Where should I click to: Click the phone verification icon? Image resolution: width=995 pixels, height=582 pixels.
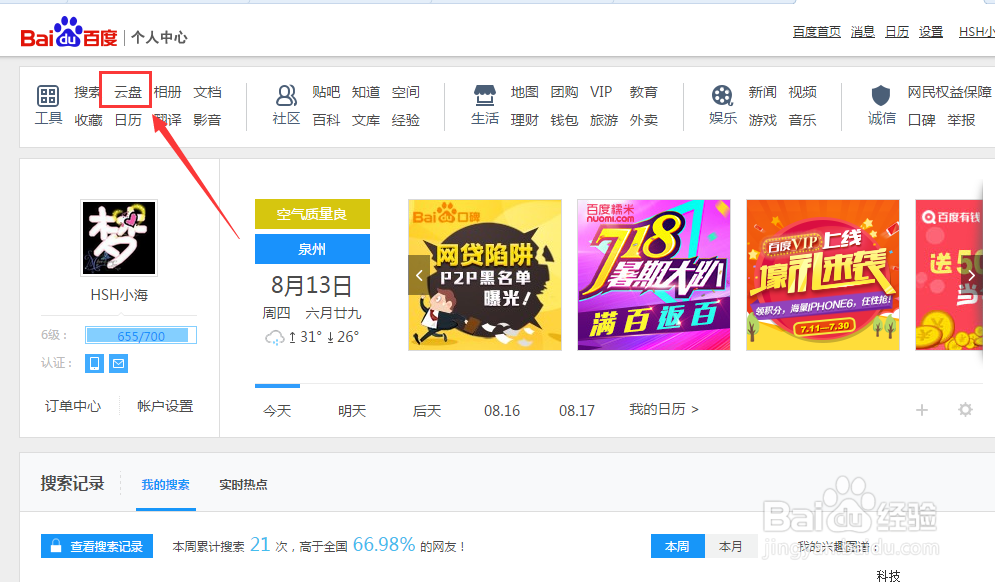click(94, 363)
